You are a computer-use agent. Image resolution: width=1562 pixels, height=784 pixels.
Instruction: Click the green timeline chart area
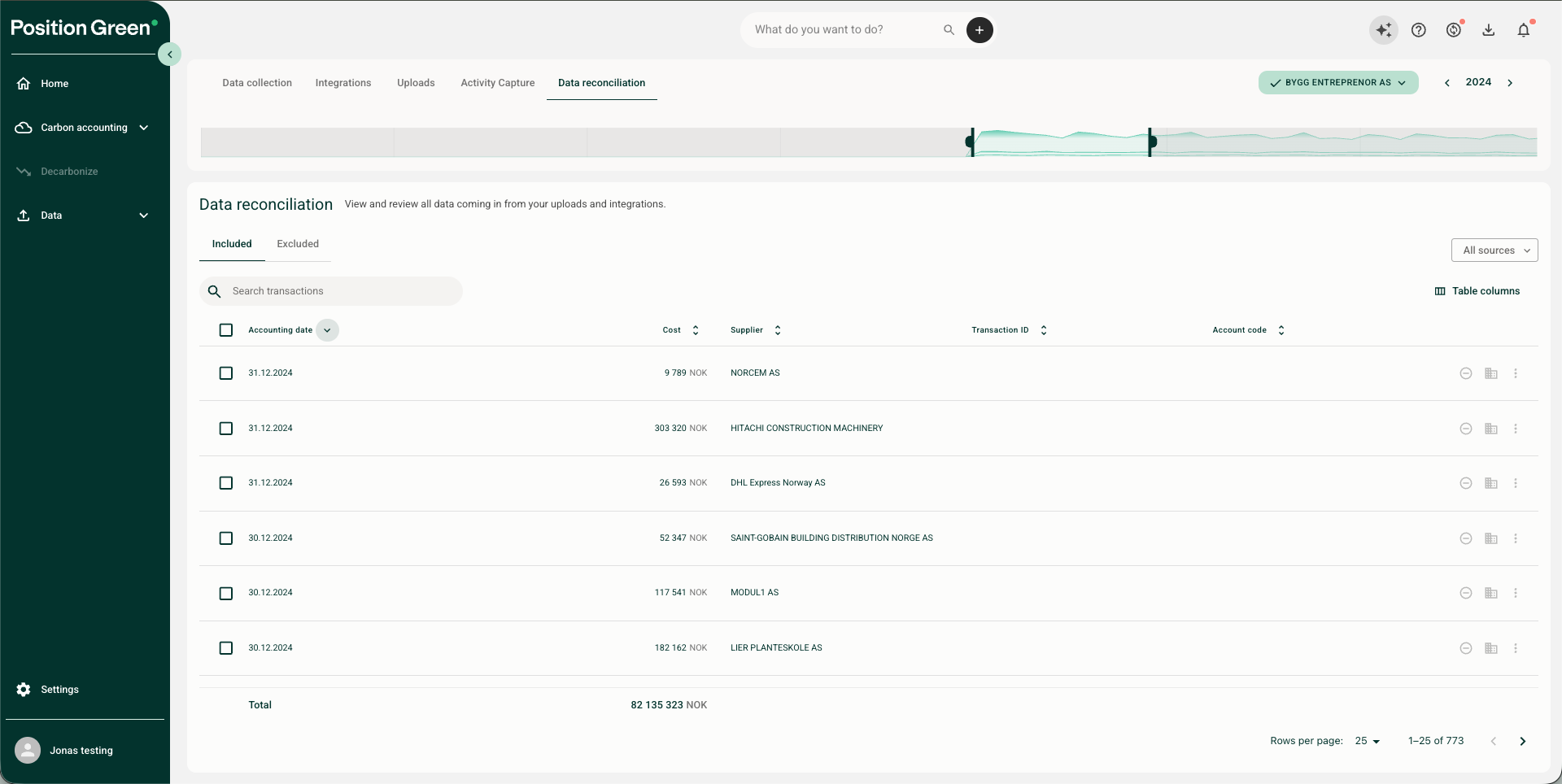[x=1061, y=142]
